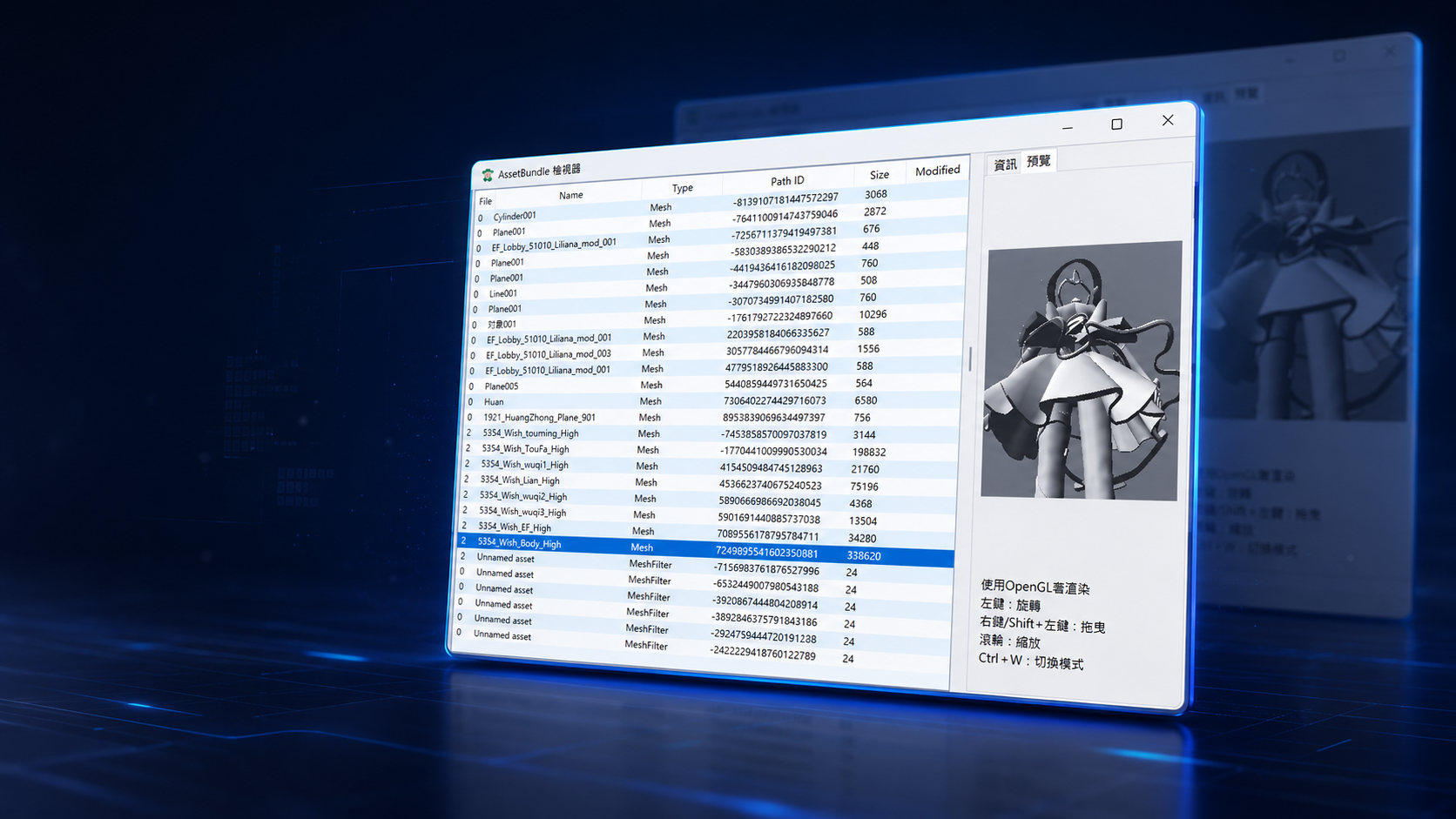Image resolution: width=1456 pixels, height=819 pixels.
Task: Close the AssetBundle viewer window
Action: click(x=1168, y=120)
